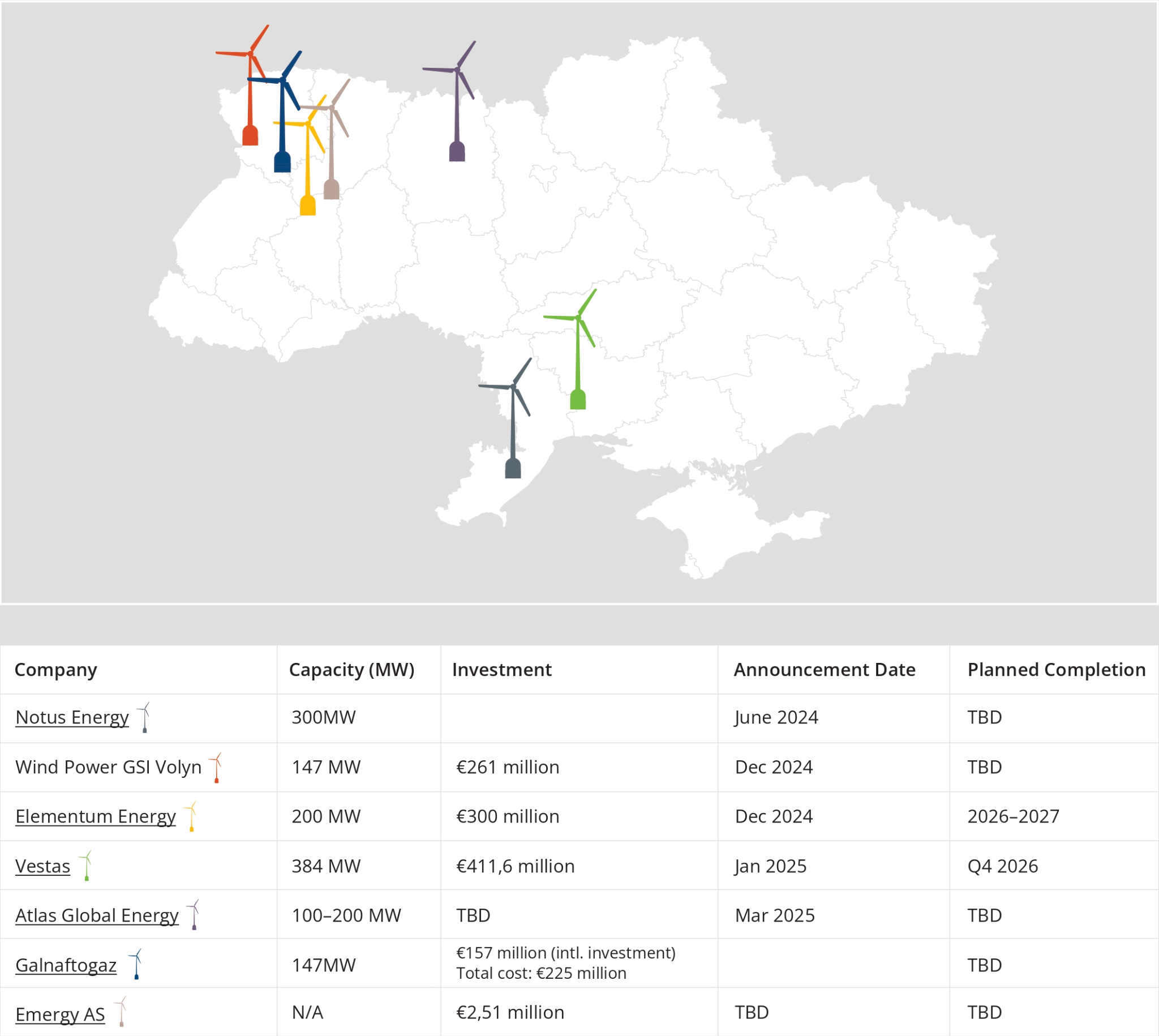This screenshot has height=1036, width=1159.
Task: Visit the Galnaftogaz link
Action: (66, 965)
